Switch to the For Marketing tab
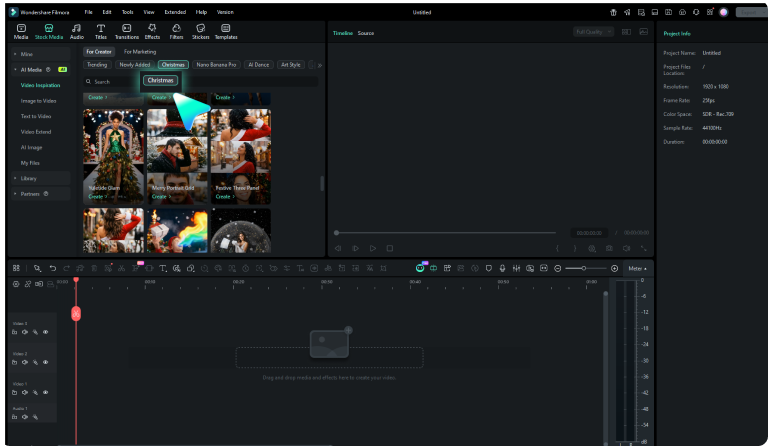This screenshot has height=446, width=768. 140,51
